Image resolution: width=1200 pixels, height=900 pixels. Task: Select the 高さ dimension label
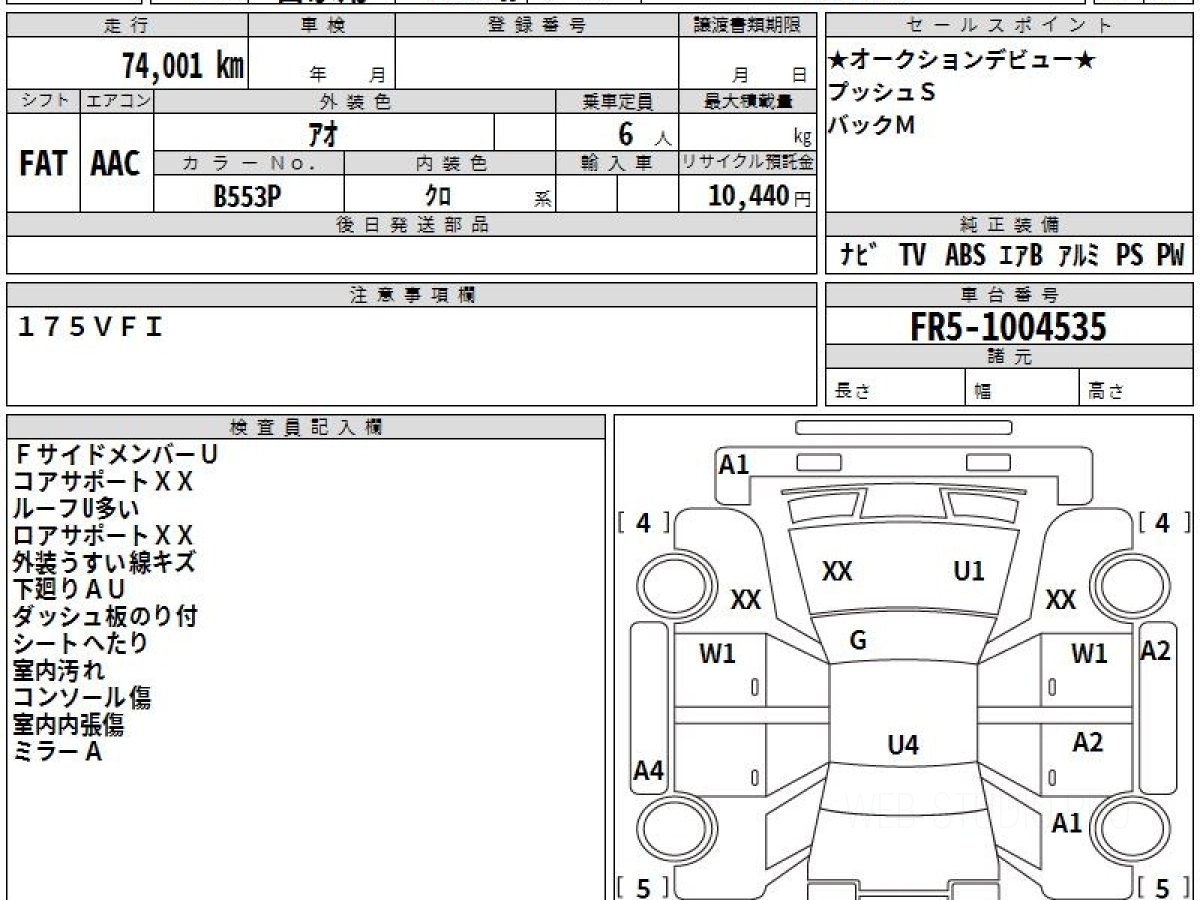click(1107, 391)
